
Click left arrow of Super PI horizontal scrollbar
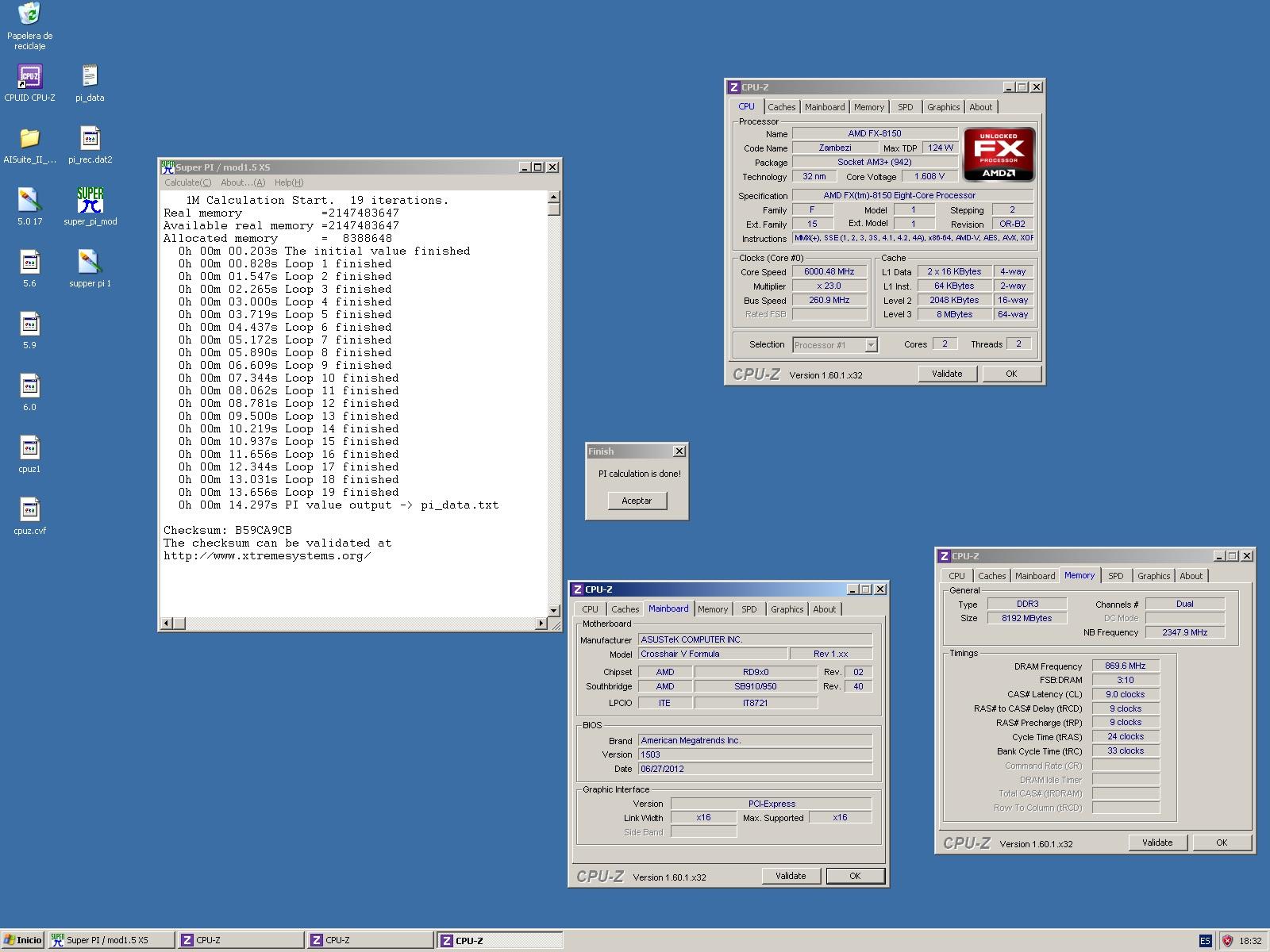click(x=166, y=624)
